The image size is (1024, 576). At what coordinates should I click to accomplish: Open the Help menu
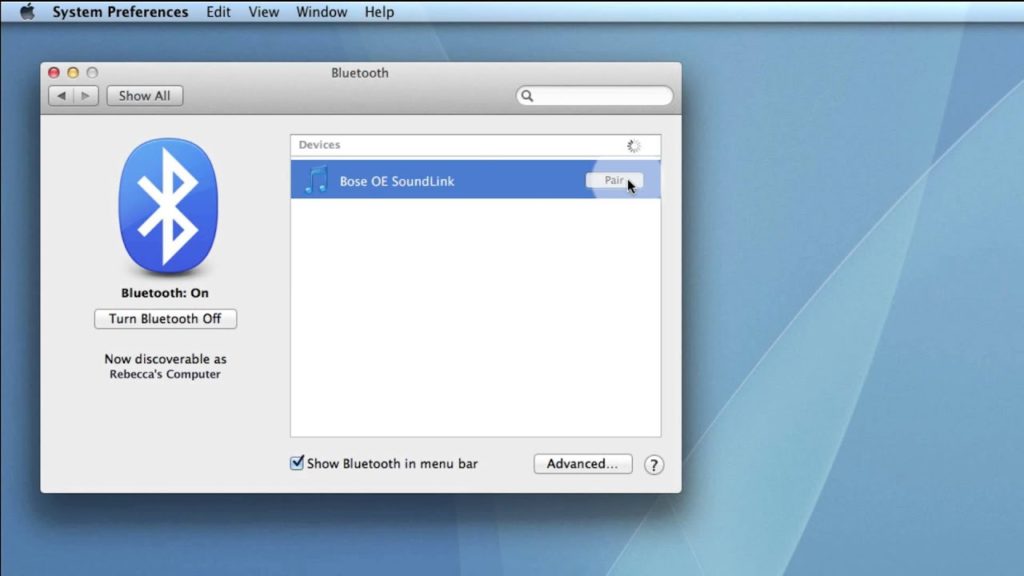[x=379, y=12]
